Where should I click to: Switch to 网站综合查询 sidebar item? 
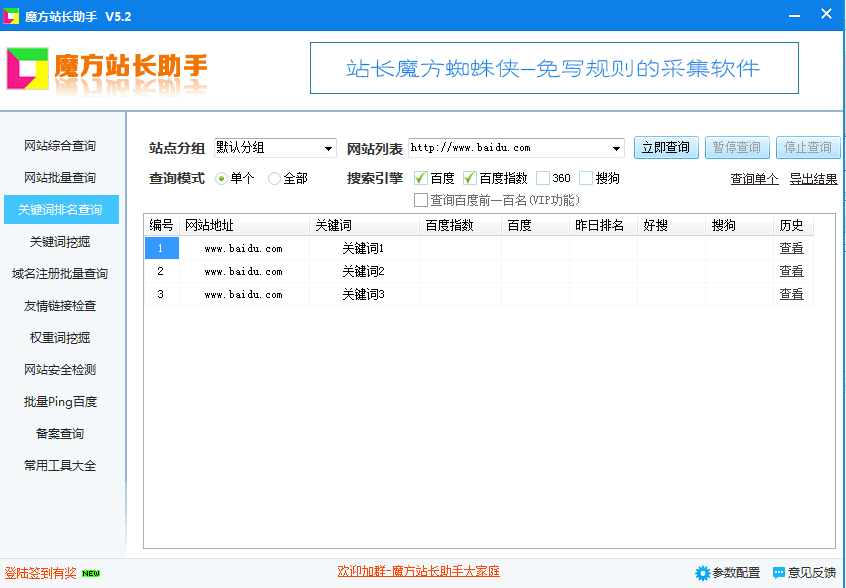(x=60, y=146)
